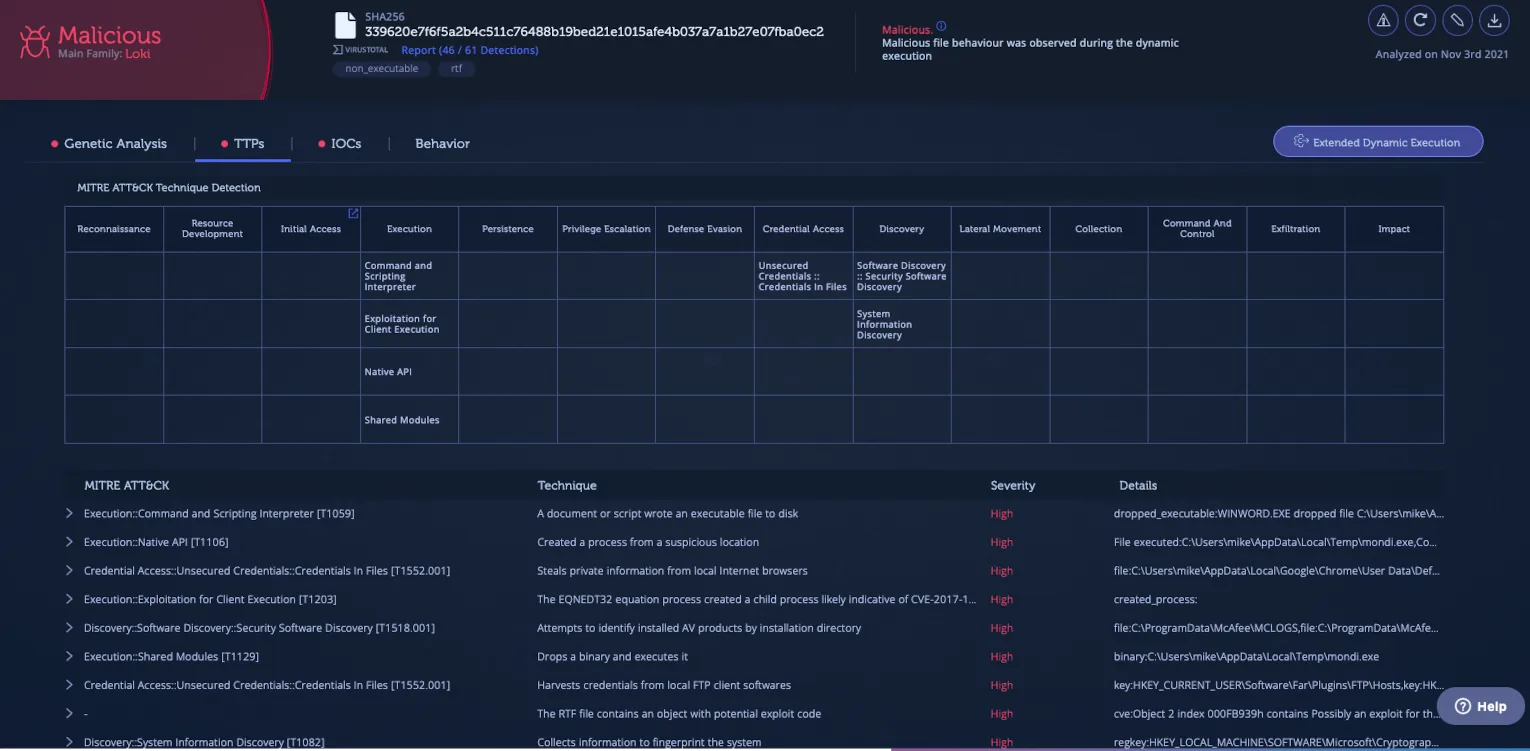Click the file document icon beside SHA256
This screenshot has width=1530, height=751.
pyautogui.click(x=345, y=25)
